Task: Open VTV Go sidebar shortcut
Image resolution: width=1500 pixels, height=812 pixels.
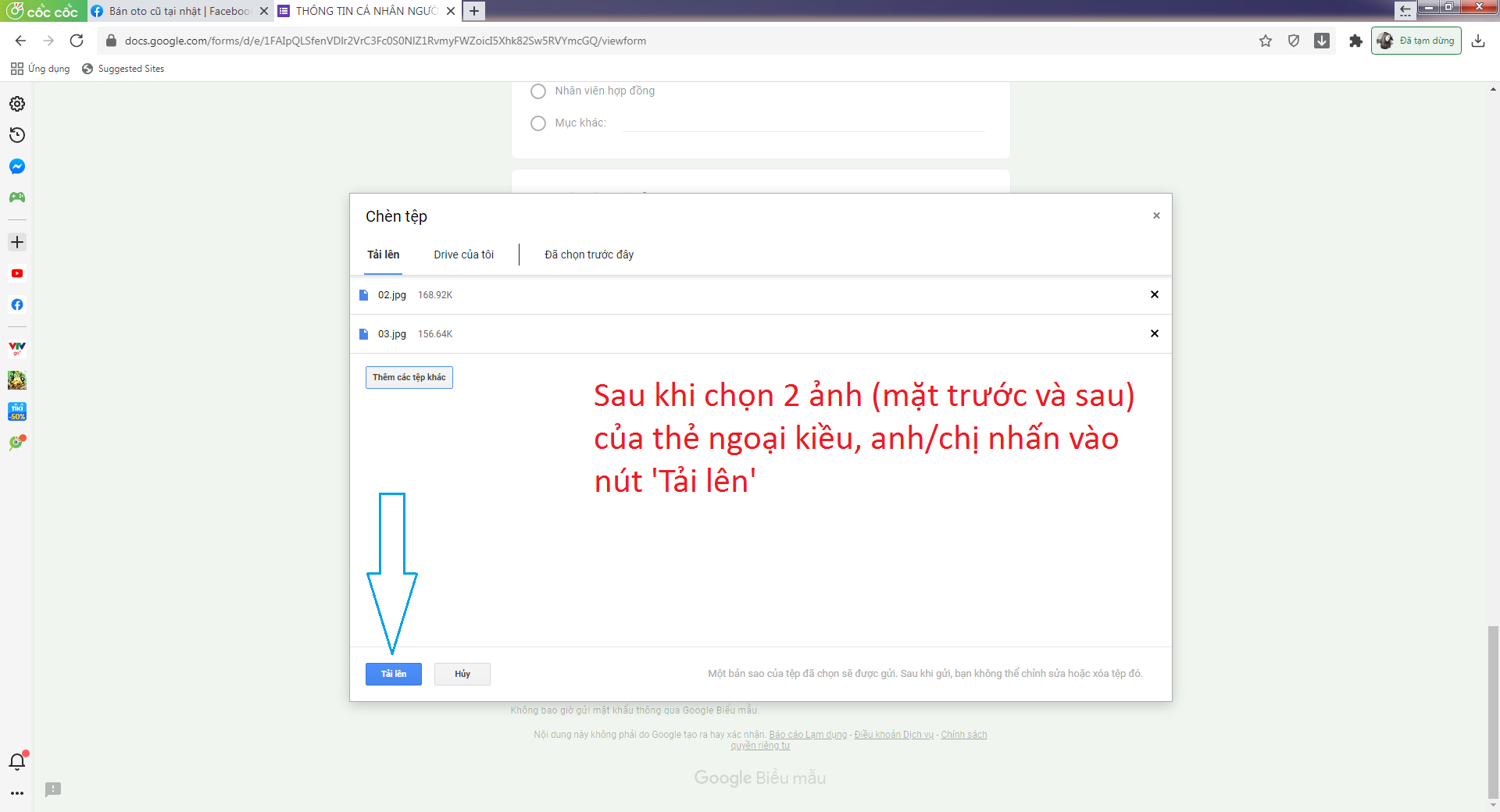Action: click(17, 348)
